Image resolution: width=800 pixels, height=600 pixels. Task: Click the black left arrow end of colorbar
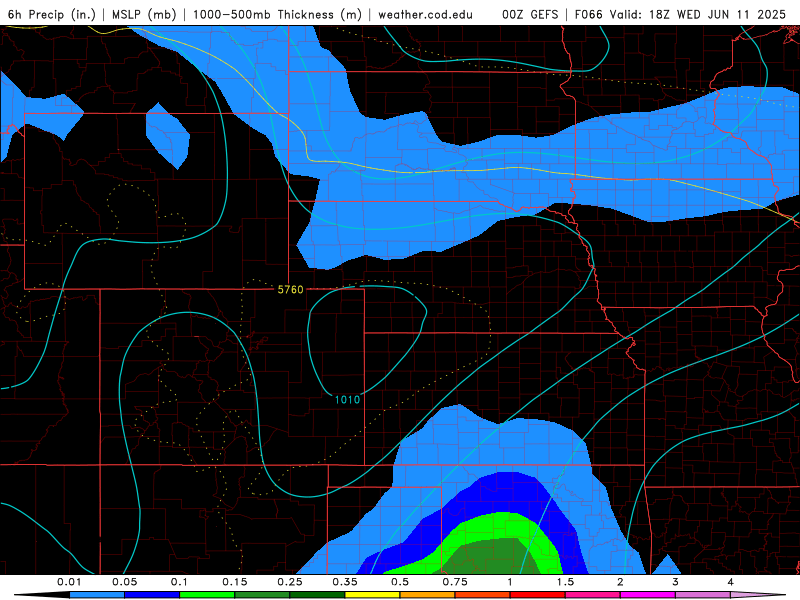[x=42, y=595]
